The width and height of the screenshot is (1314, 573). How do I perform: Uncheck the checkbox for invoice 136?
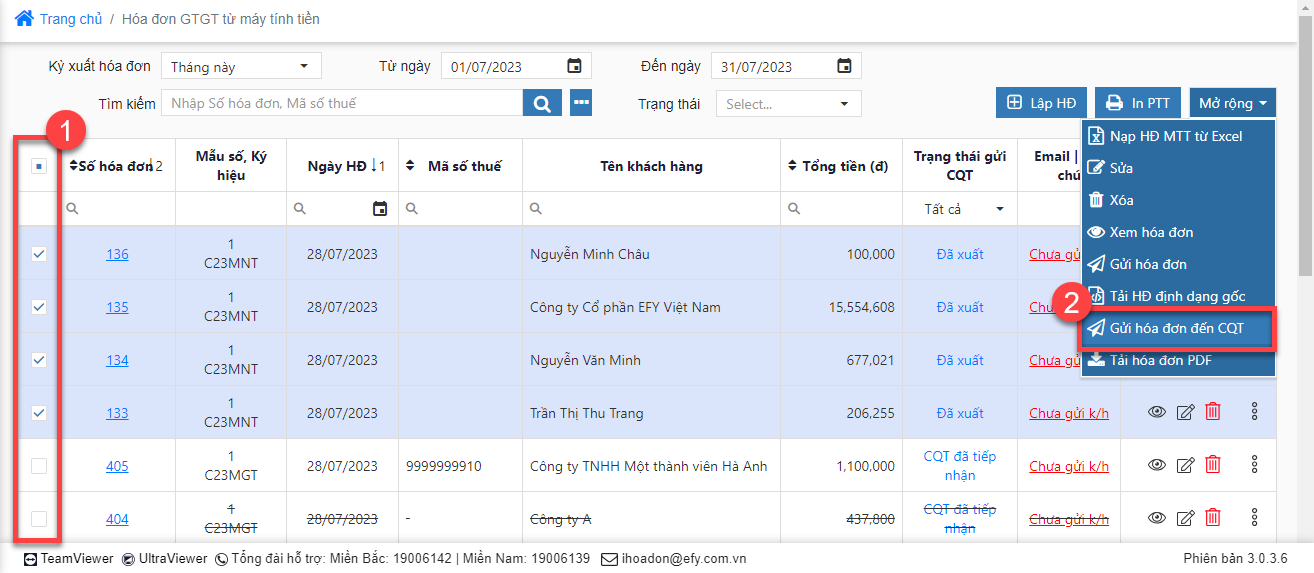[39, 254]
